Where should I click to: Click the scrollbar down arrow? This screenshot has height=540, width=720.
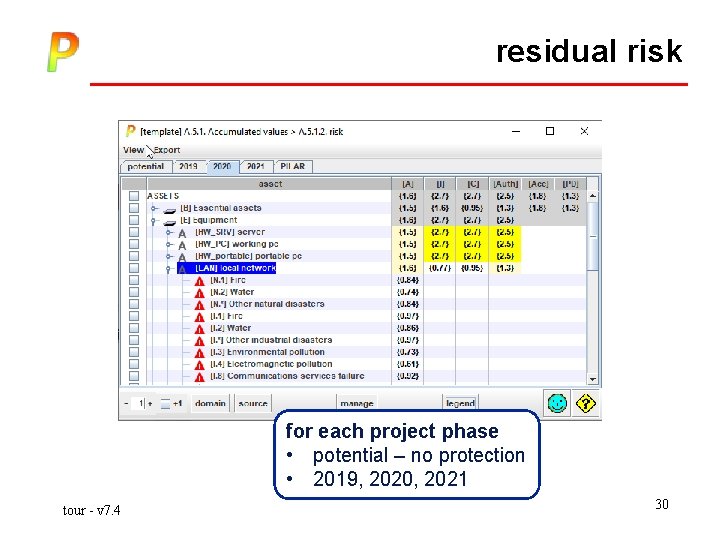pos(593,379)
